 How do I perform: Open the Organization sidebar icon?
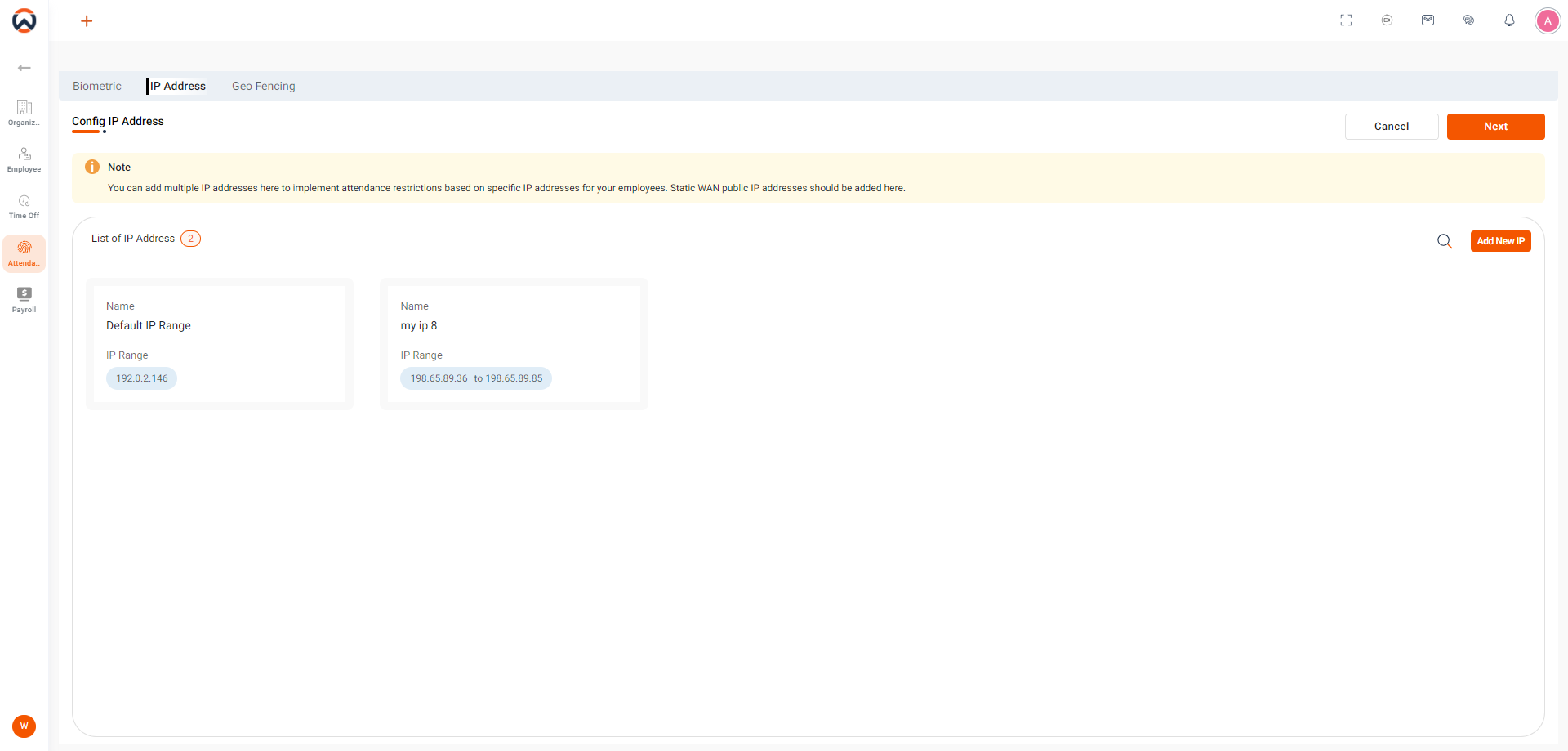click(24, 113)
